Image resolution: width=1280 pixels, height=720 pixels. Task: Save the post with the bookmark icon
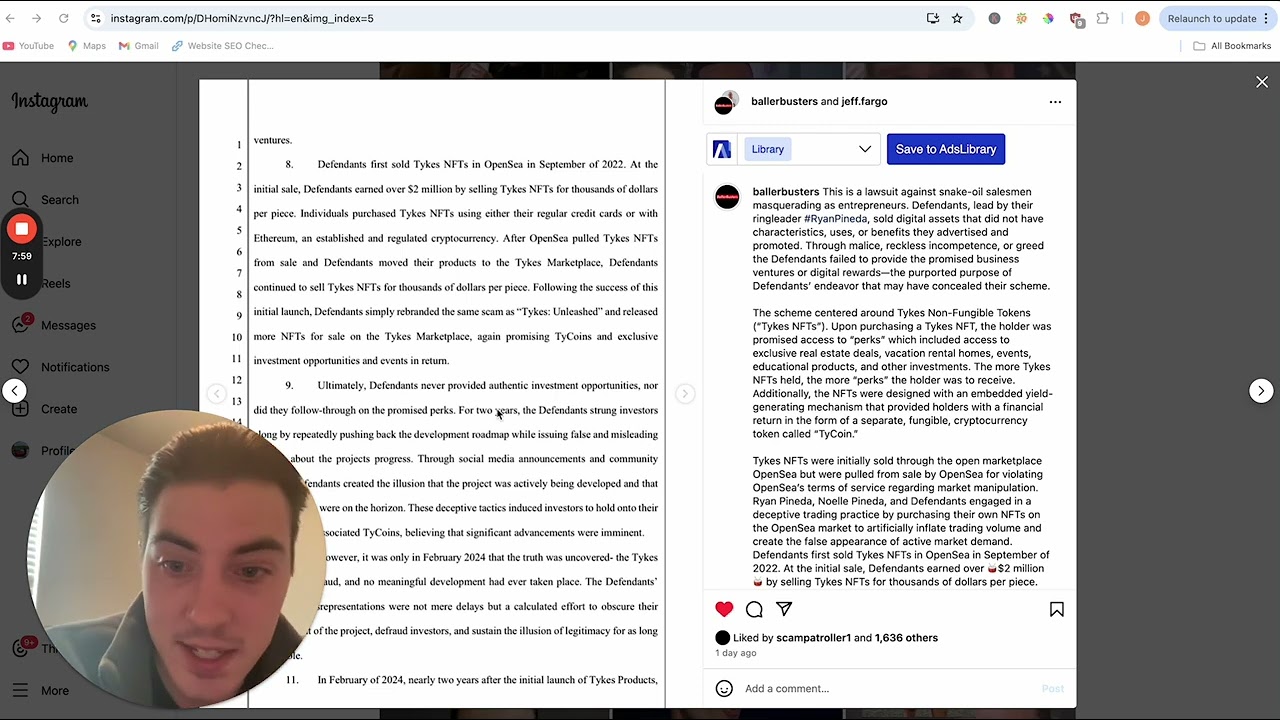point(1056,609)
